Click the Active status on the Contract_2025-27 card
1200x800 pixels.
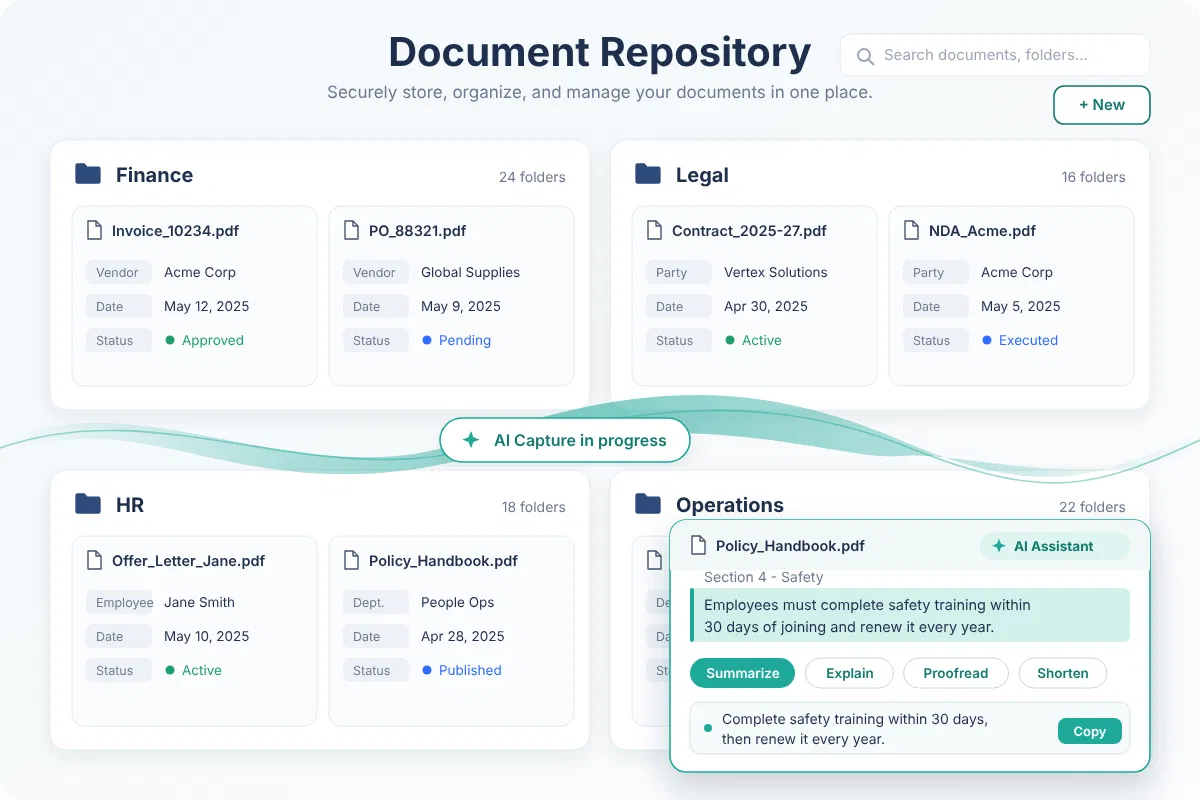pyautogui.click(x=754, y=340)
